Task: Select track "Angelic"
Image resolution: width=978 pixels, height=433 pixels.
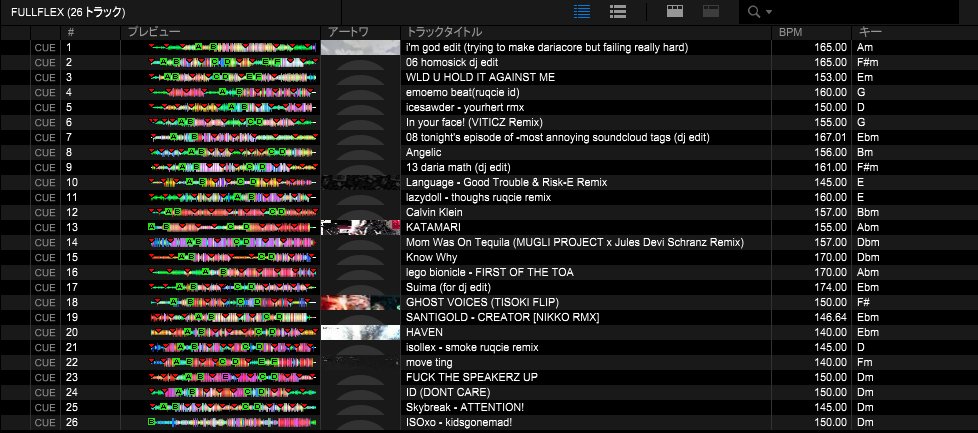Action: pyautogui.click(x=424, y=152)
